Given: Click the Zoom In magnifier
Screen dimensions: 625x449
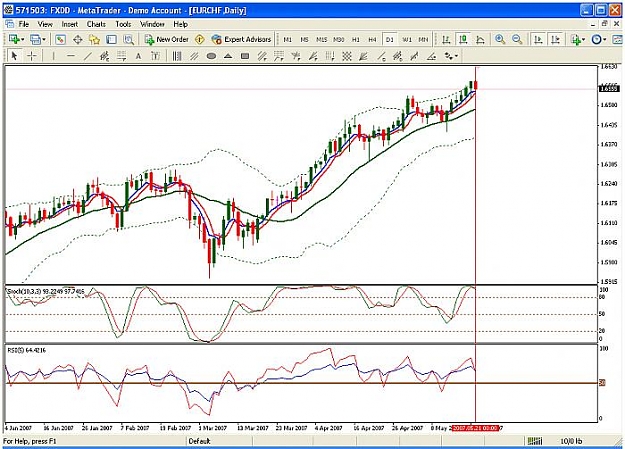Looking at the screenshot, I should coord(500,39).
